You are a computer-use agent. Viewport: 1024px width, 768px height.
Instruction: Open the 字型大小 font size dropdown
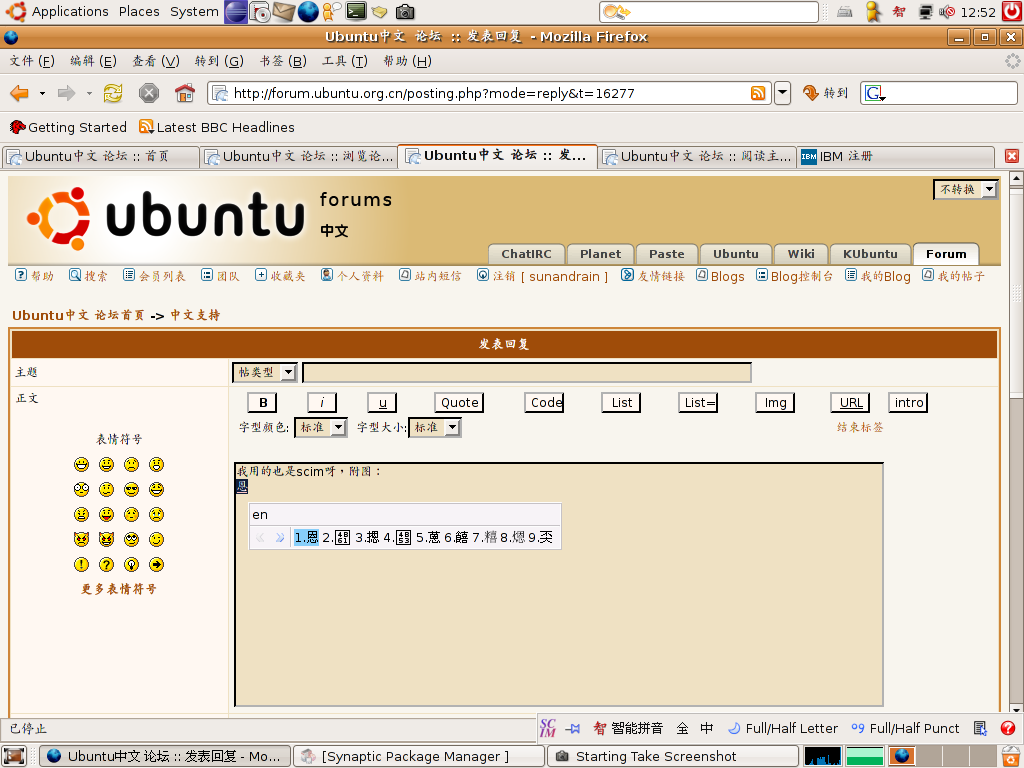435,427
